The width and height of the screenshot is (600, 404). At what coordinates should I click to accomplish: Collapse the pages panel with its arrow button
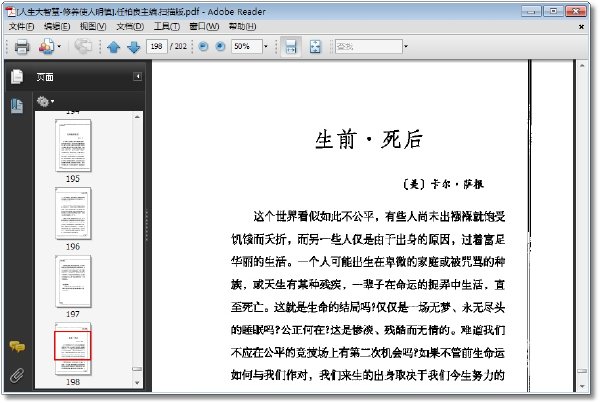coord(137,77)
